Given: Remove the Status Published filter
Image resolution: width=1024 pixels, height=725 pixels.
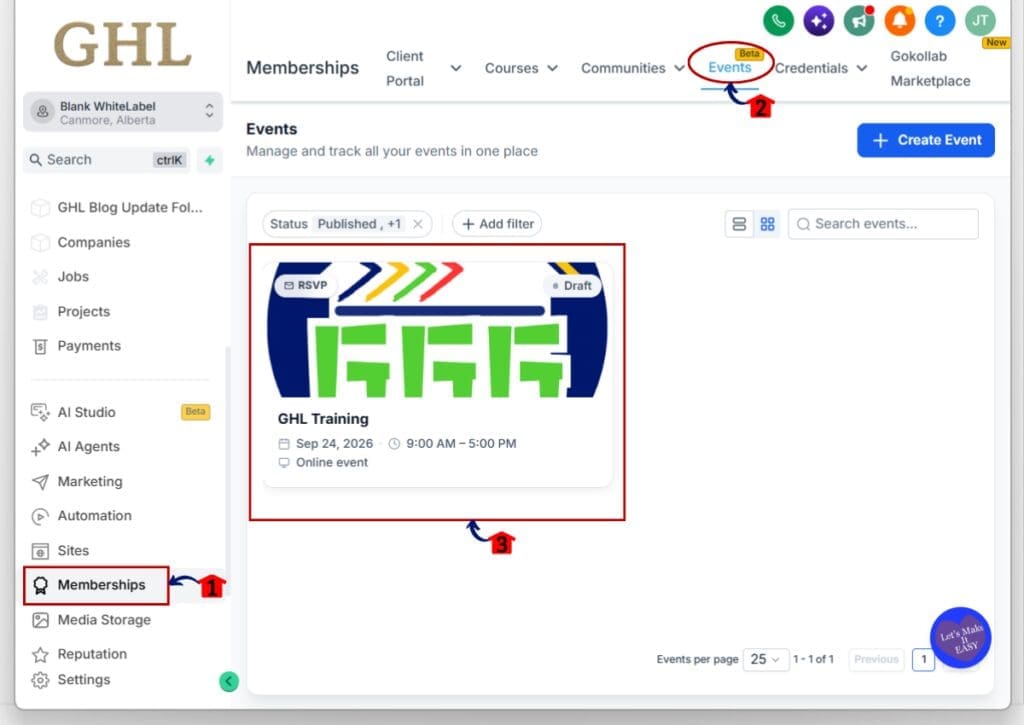Looking at the screenshot, I should 418,224.
